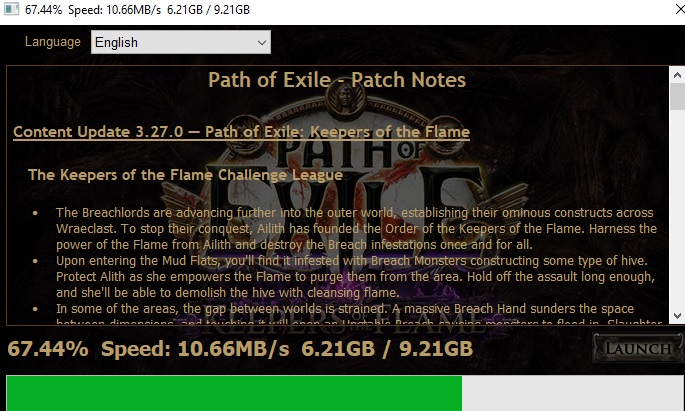Viewport: 685px width, 411px height.
Task: Click the large 67.44% download speed status text
Action: coord(240,349)
